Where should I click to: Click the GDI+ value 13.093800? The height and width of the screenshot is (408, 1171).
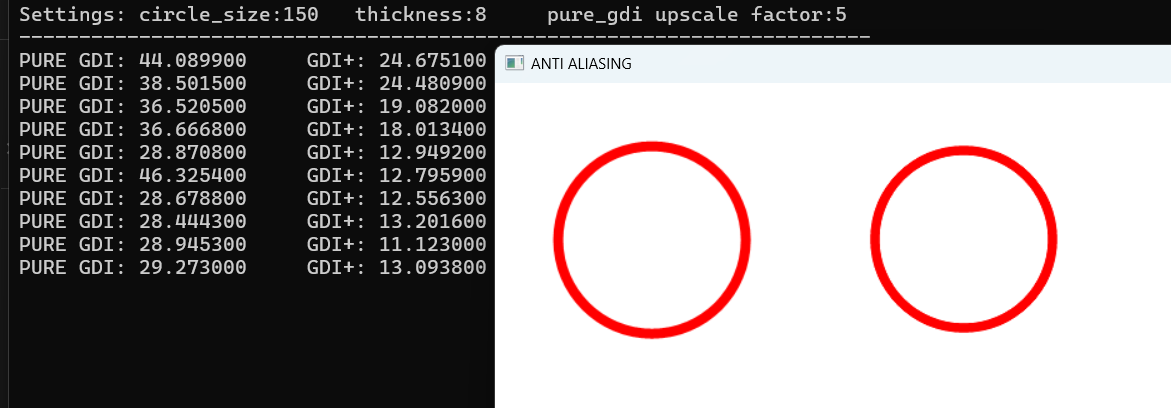(432, 268)
